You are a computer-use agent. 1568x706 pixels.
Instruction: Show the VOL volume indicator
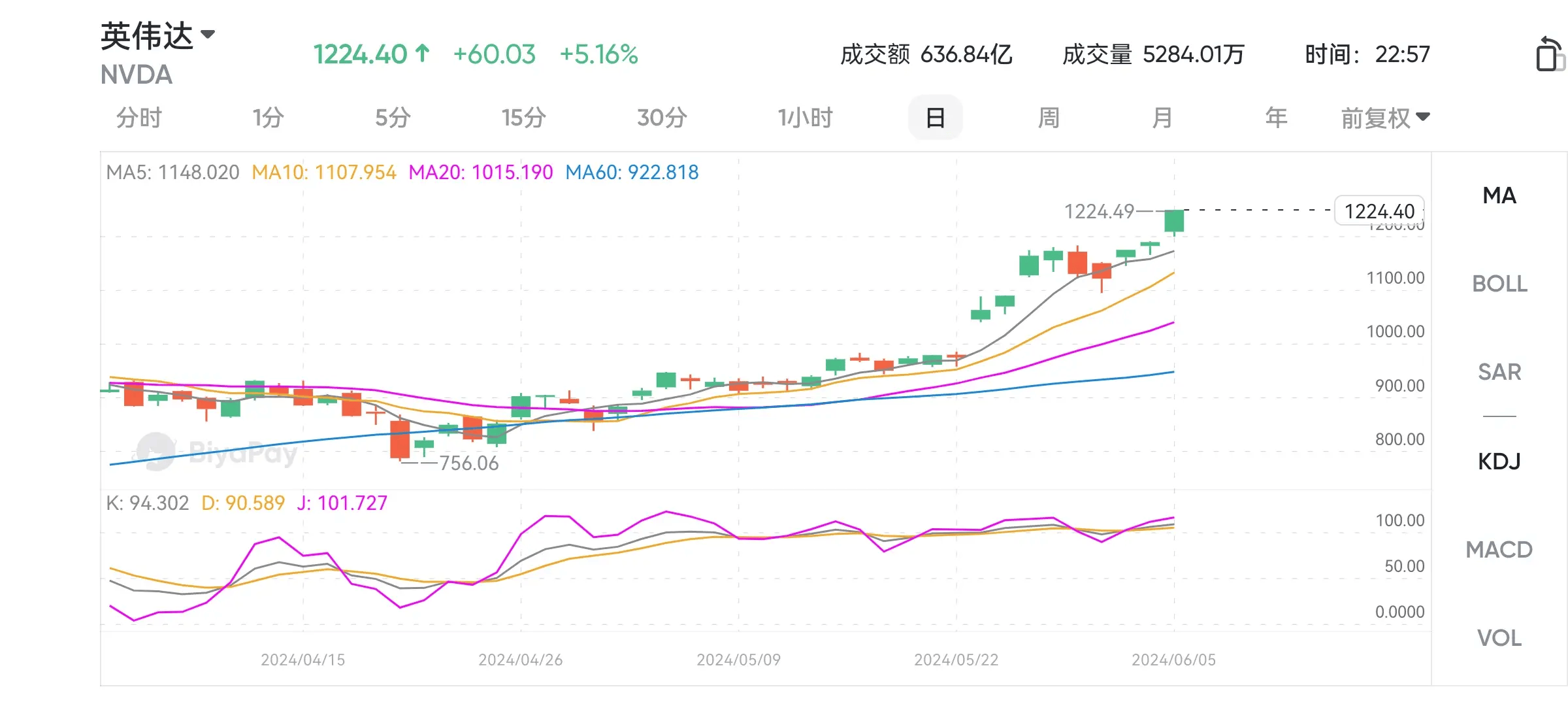pyautogui.click(x=1499, y=638)
